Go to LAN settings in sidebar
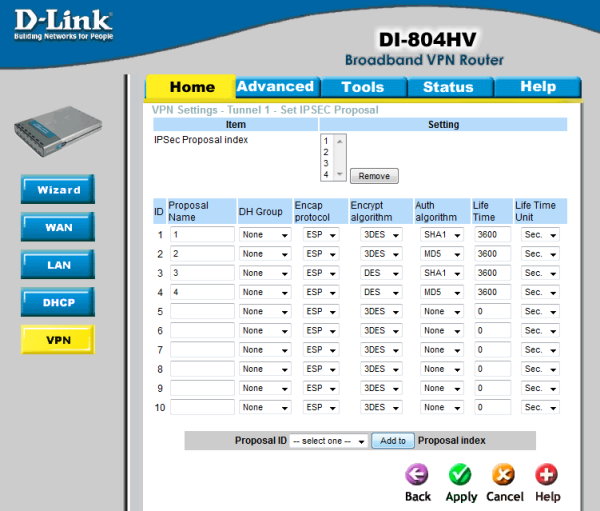This screenshot has width=600, height=511. click(58, 264)
